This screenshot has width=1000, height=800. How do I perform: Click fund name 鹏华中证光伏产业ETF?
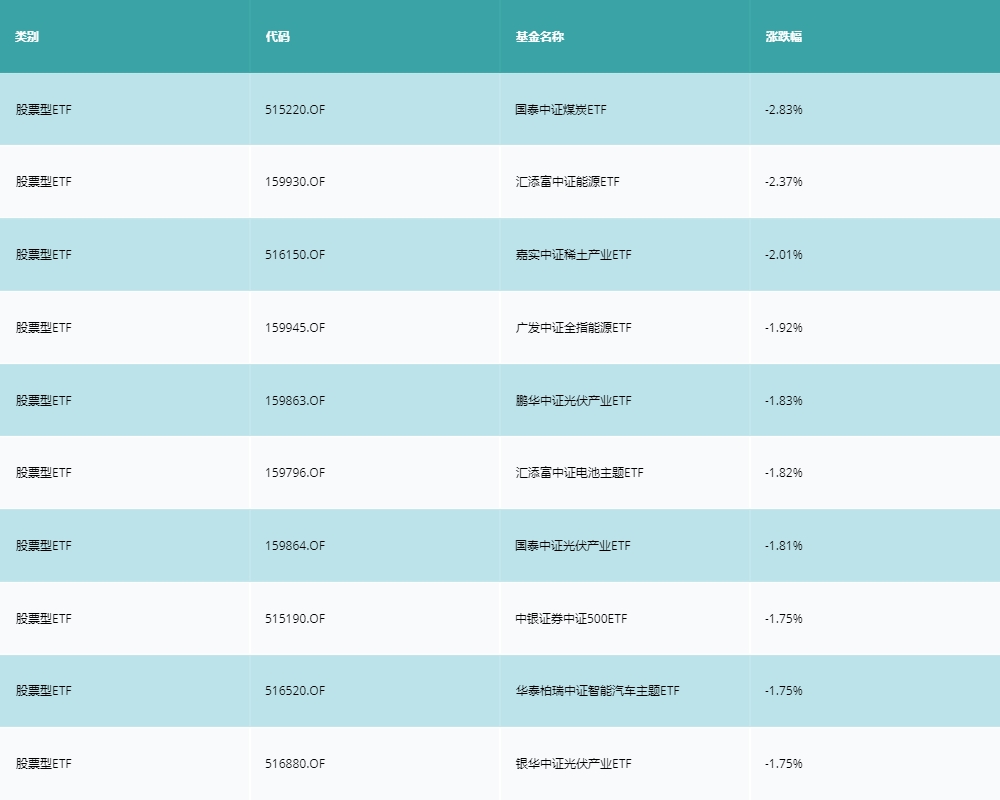click(x=573, y=401)
